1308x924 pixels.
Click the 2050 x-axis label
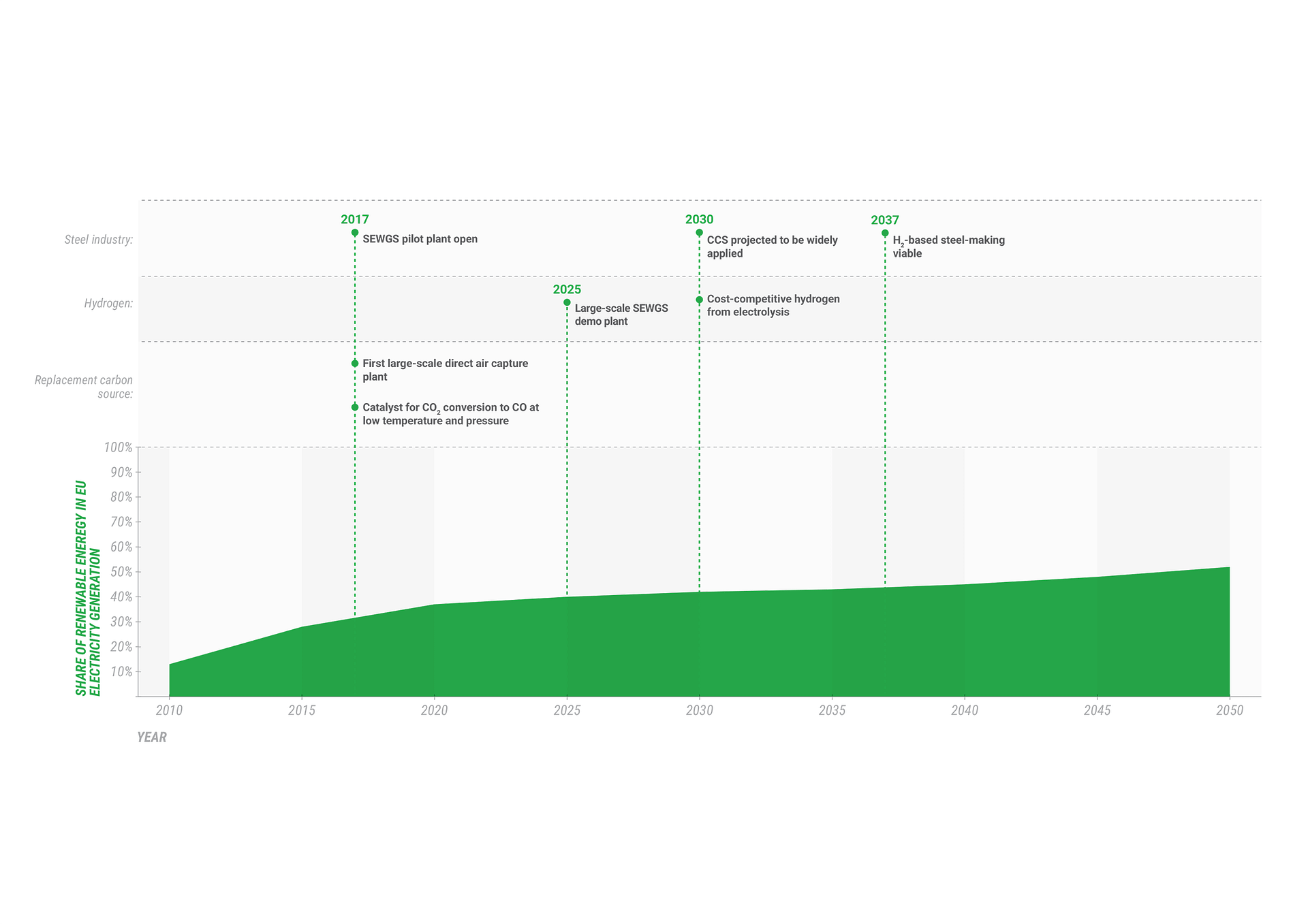coord(1230,710)
